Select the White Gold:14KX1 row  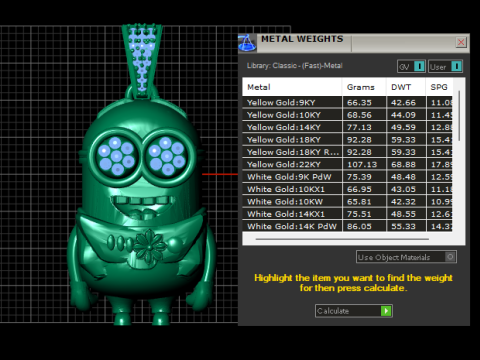tap(347, 214)
